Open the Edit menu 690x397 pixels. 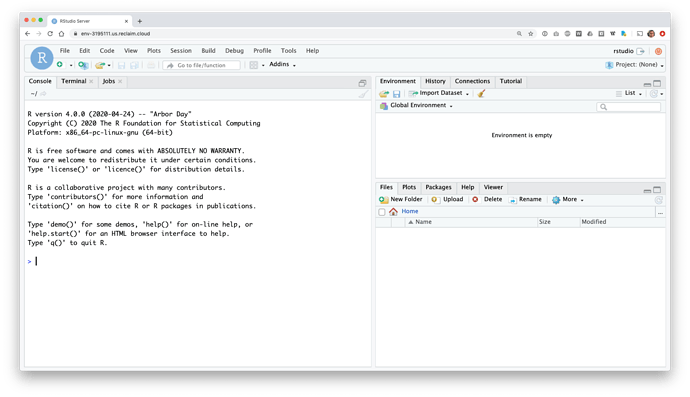[x=84, y=51]
